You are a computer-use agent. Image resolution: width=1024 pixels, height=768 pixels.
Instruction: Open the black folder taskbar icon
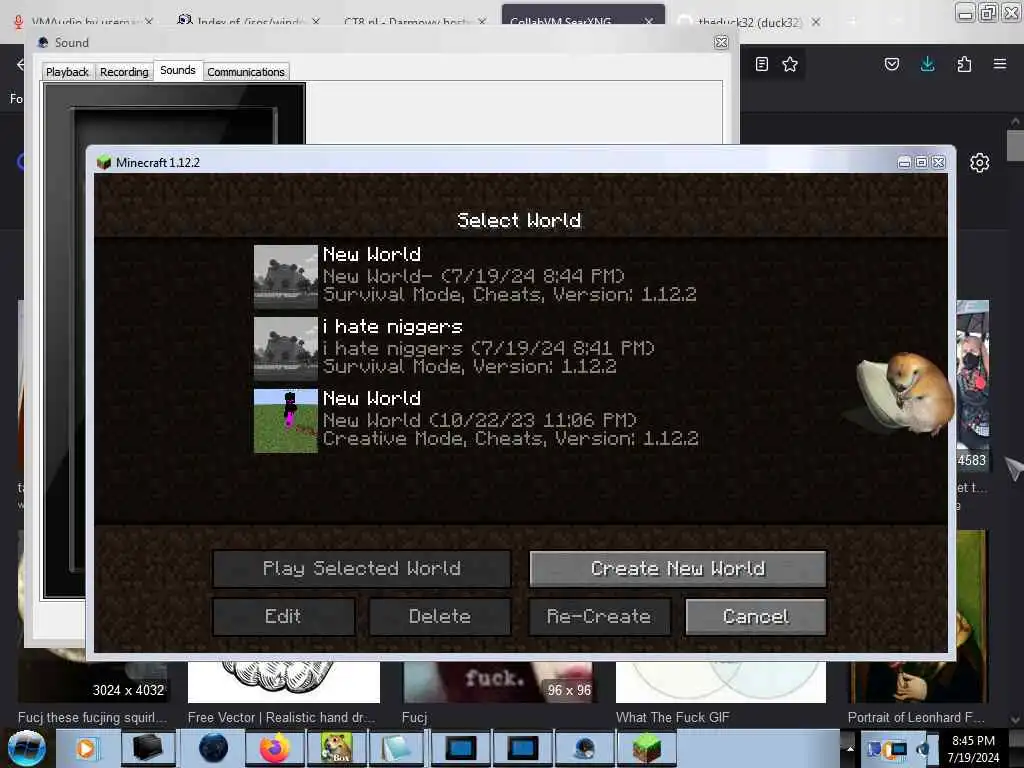coord(148,748)
